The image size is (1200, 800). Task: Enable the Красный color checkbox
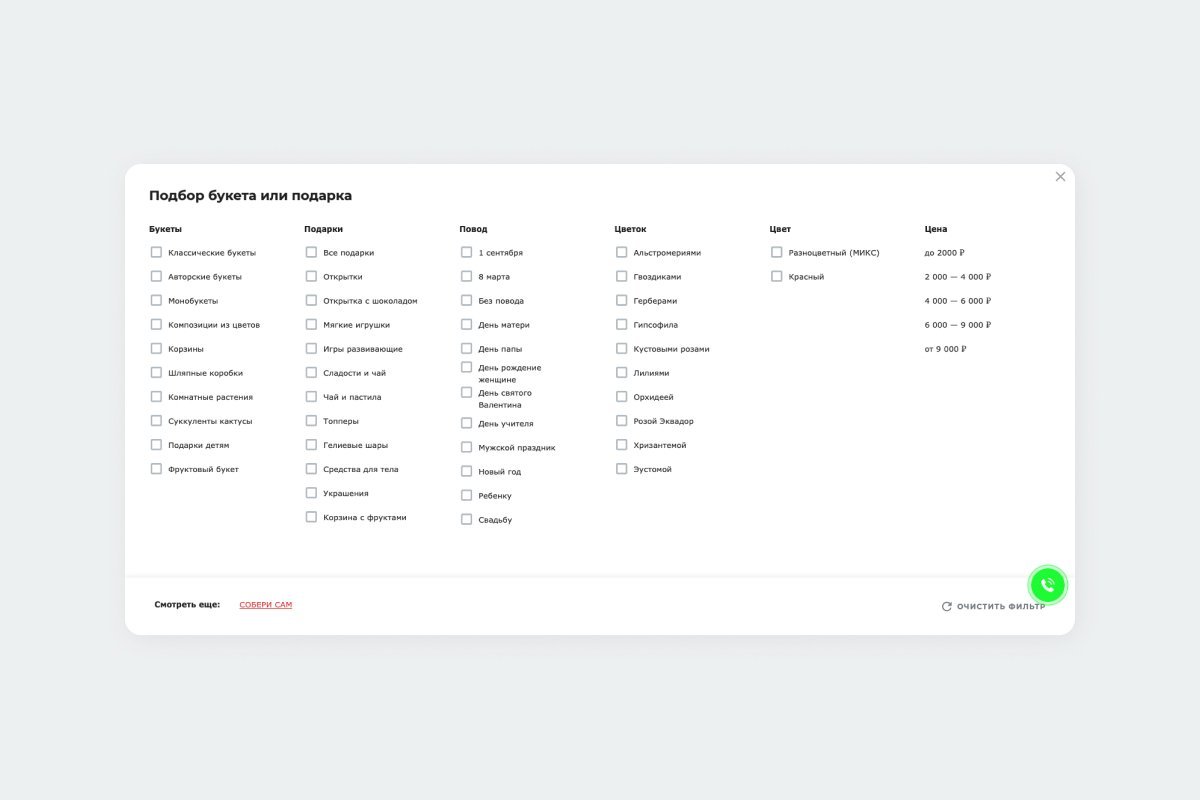coord(776,276)
